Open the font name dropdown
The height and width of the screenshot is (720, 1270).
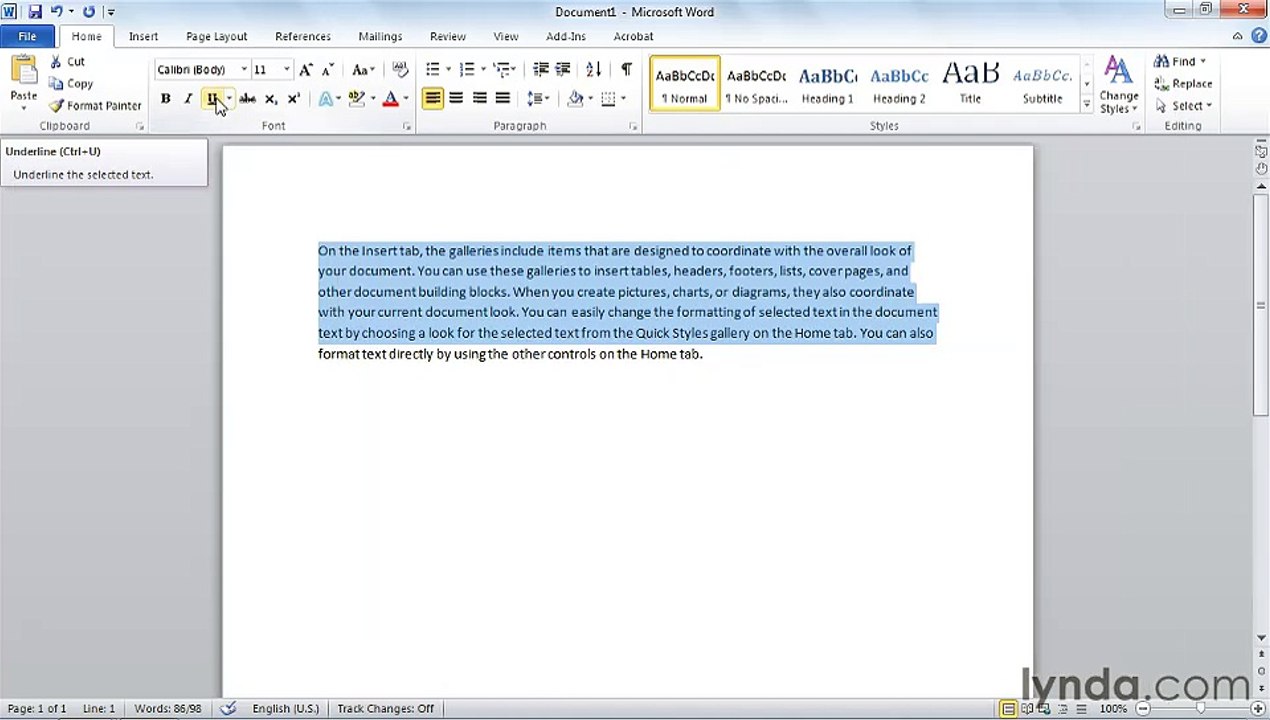(x=244, y=70)
